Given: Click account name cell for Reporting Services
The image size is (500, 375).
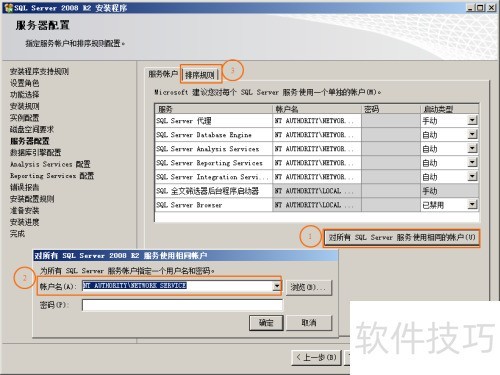Looking at the screenshot, I should tap(317, 163).
